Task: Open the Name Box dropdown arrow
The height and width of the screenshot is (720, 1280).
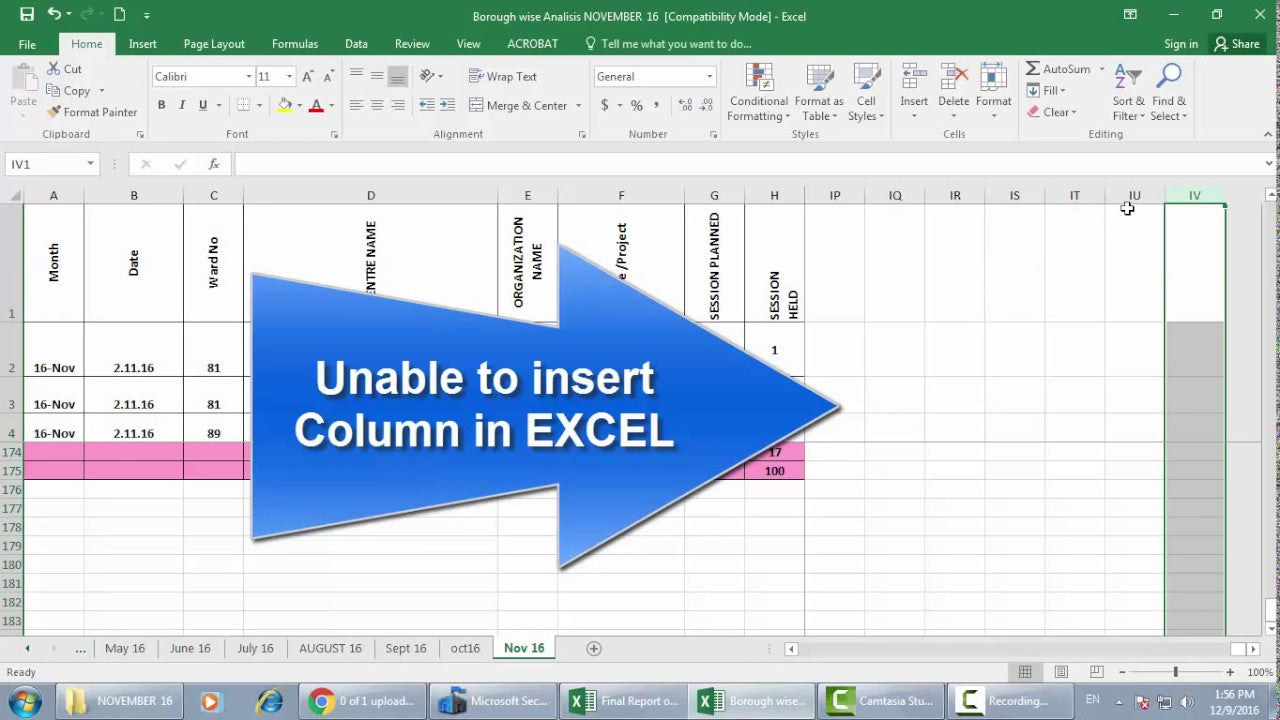Action: pyautogui.click(x=90, y=164)
